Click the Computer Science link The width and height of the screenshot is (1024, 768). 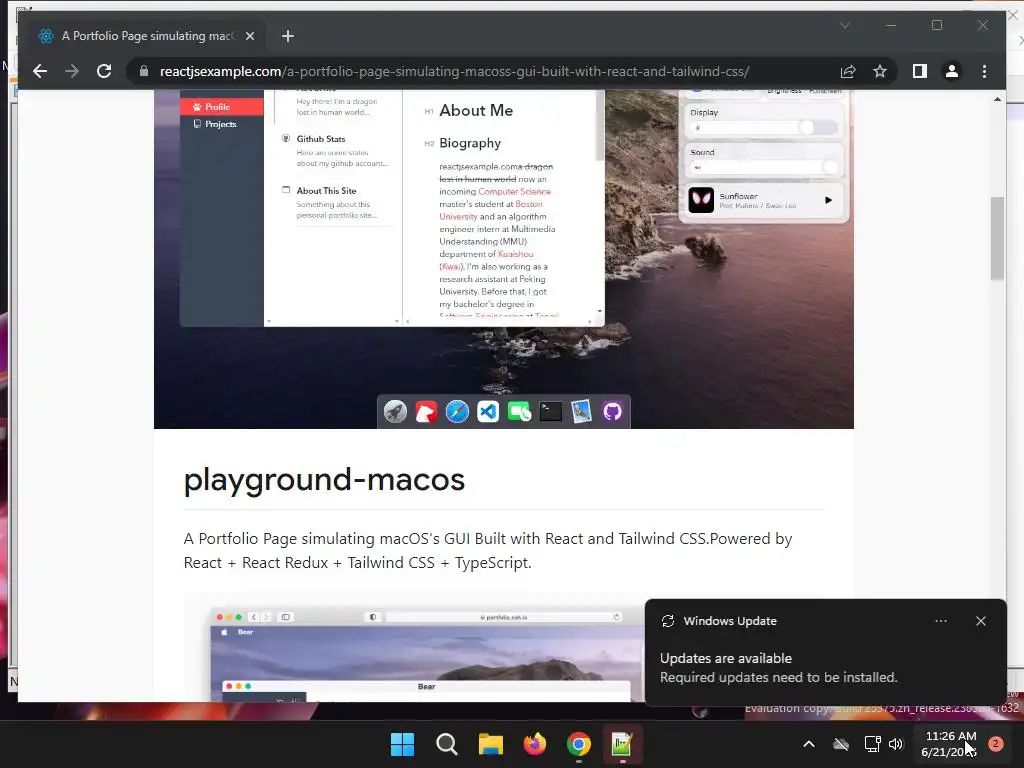(x=515, y=191)
